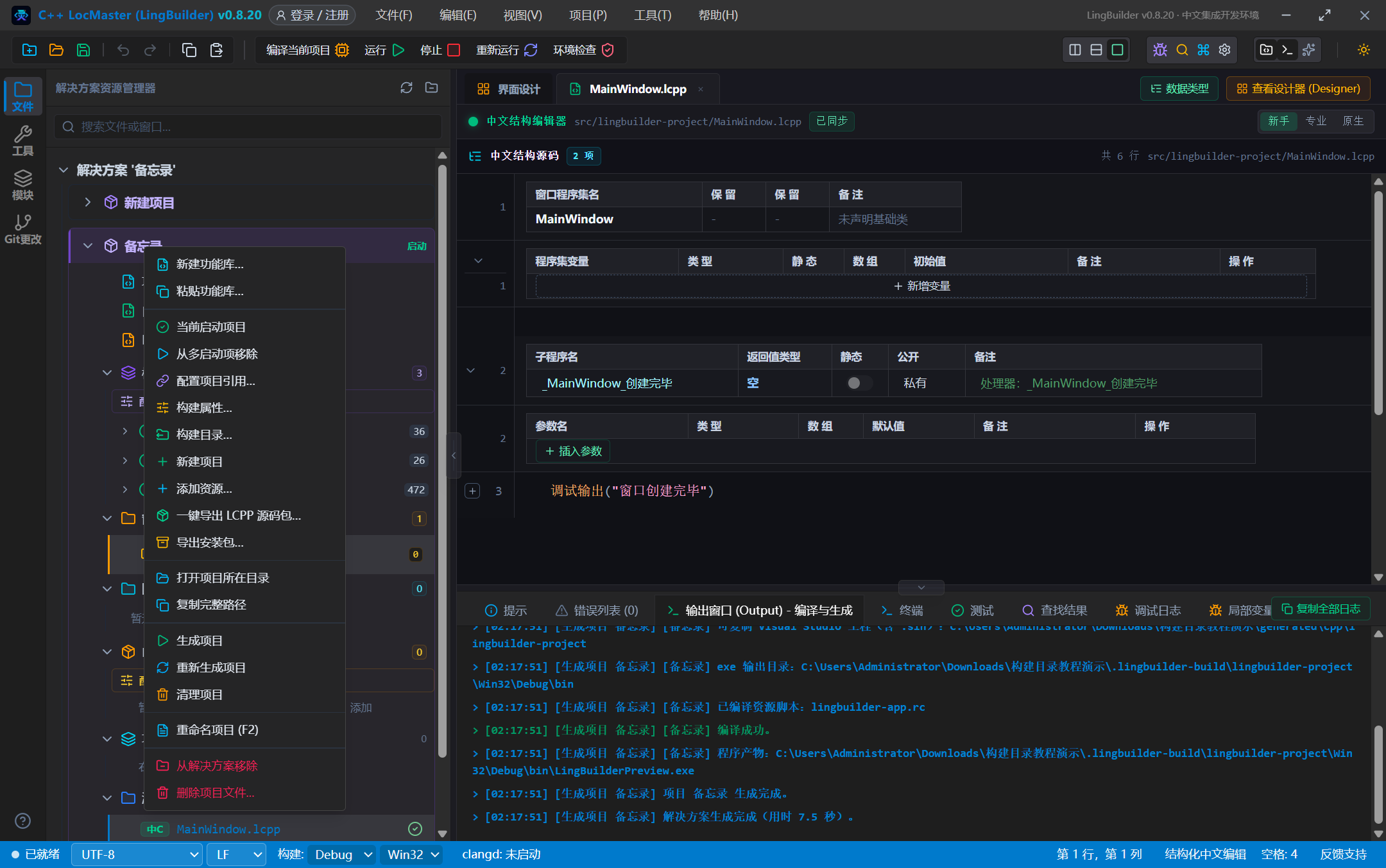Image resolution: width=1386 pixels, height=868 pixels.
Task: Click the paste clipboard icon in toolbar
Action: 216,50
